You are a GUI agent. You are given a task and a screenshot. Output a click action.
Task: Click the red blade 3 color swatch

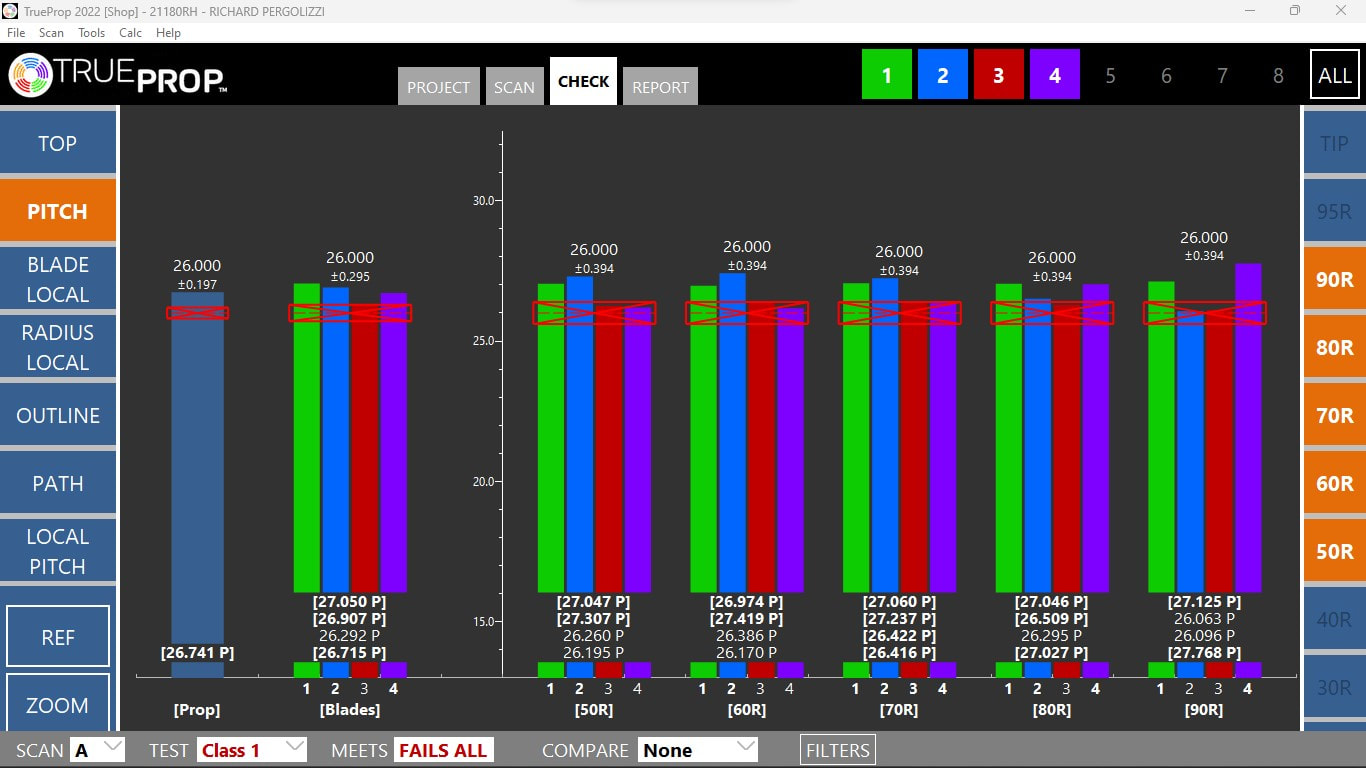[x=998, y=75]
